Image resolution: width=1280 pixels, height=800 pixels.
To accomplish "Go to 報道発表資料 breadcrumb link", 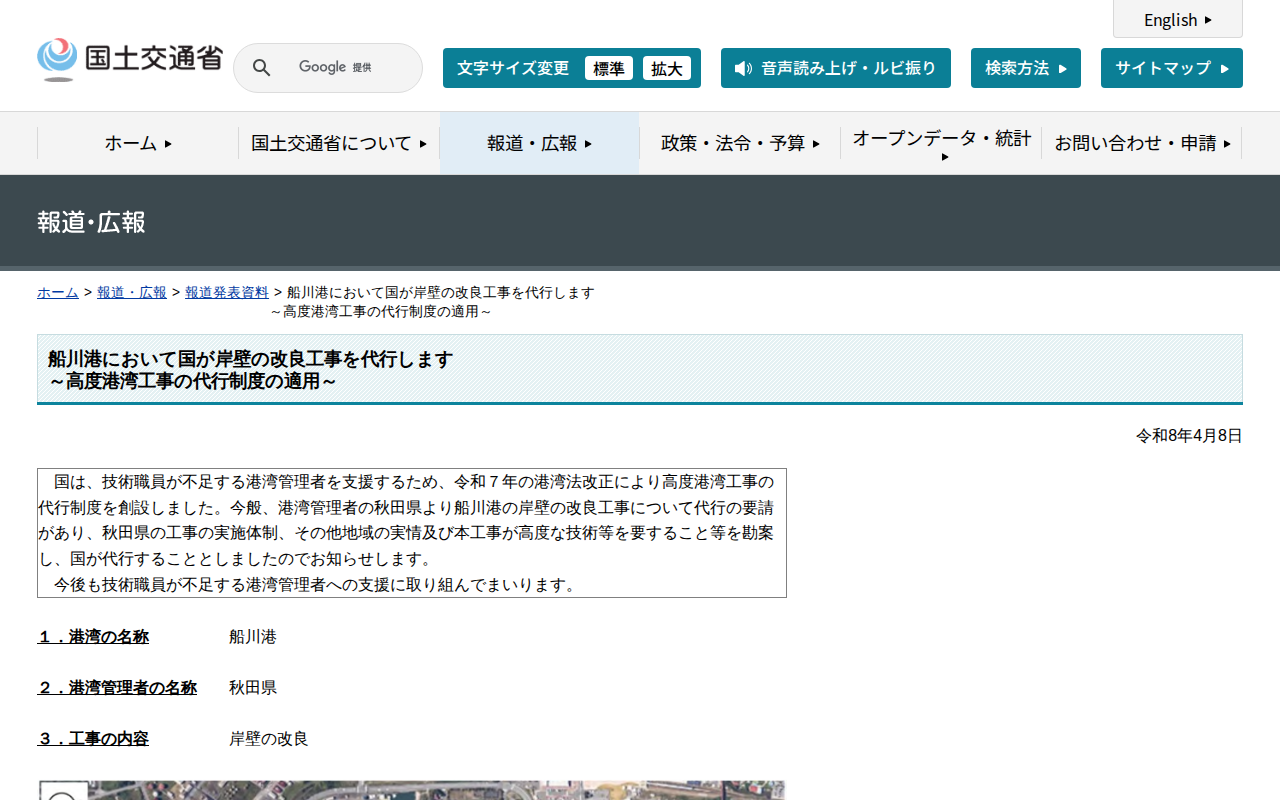I will 227,292.
